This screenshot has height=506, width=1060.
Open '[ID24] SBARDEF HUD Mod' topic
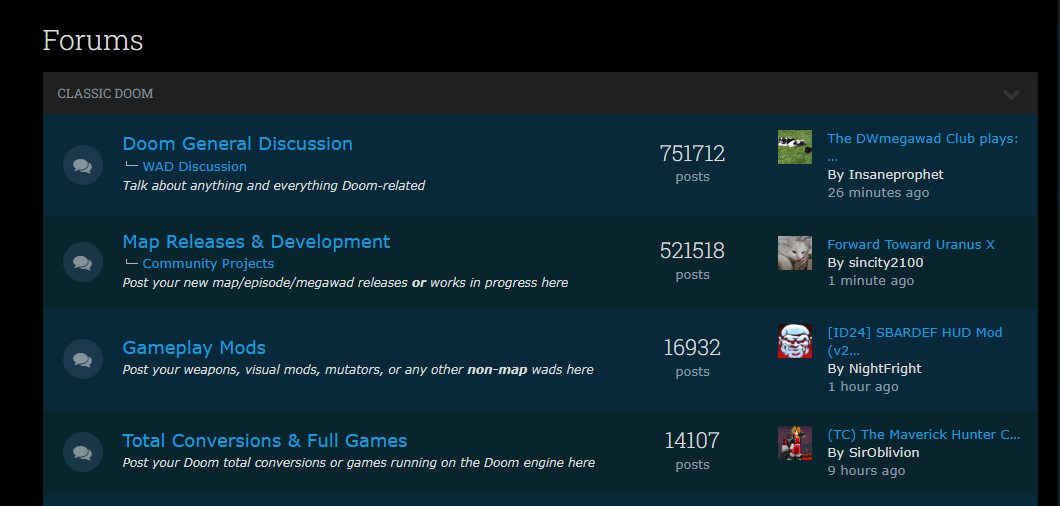pos(915,341)
